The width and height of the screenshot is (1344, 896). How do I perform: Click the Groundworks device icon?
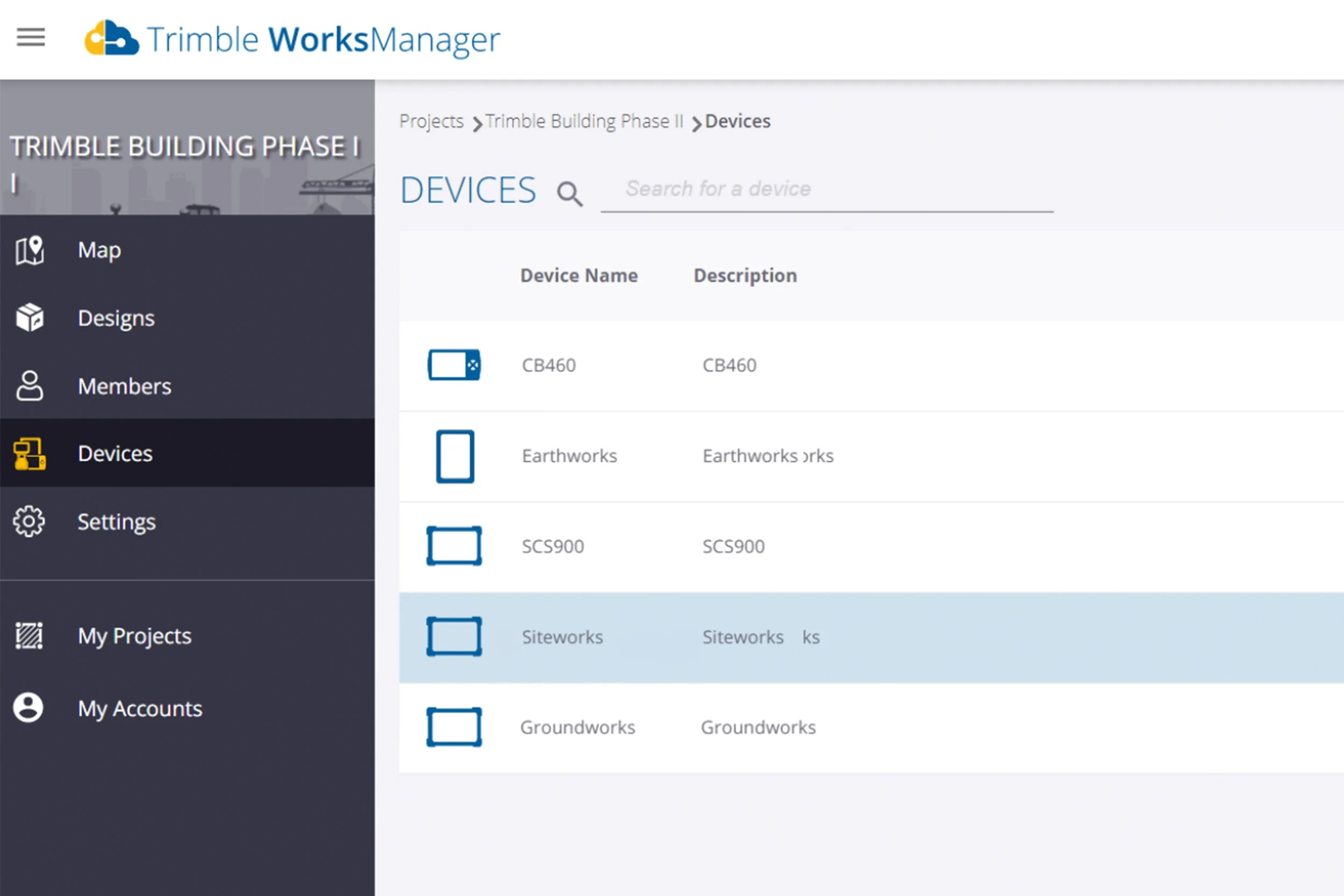pyautogui.click(x=454, y=727)
